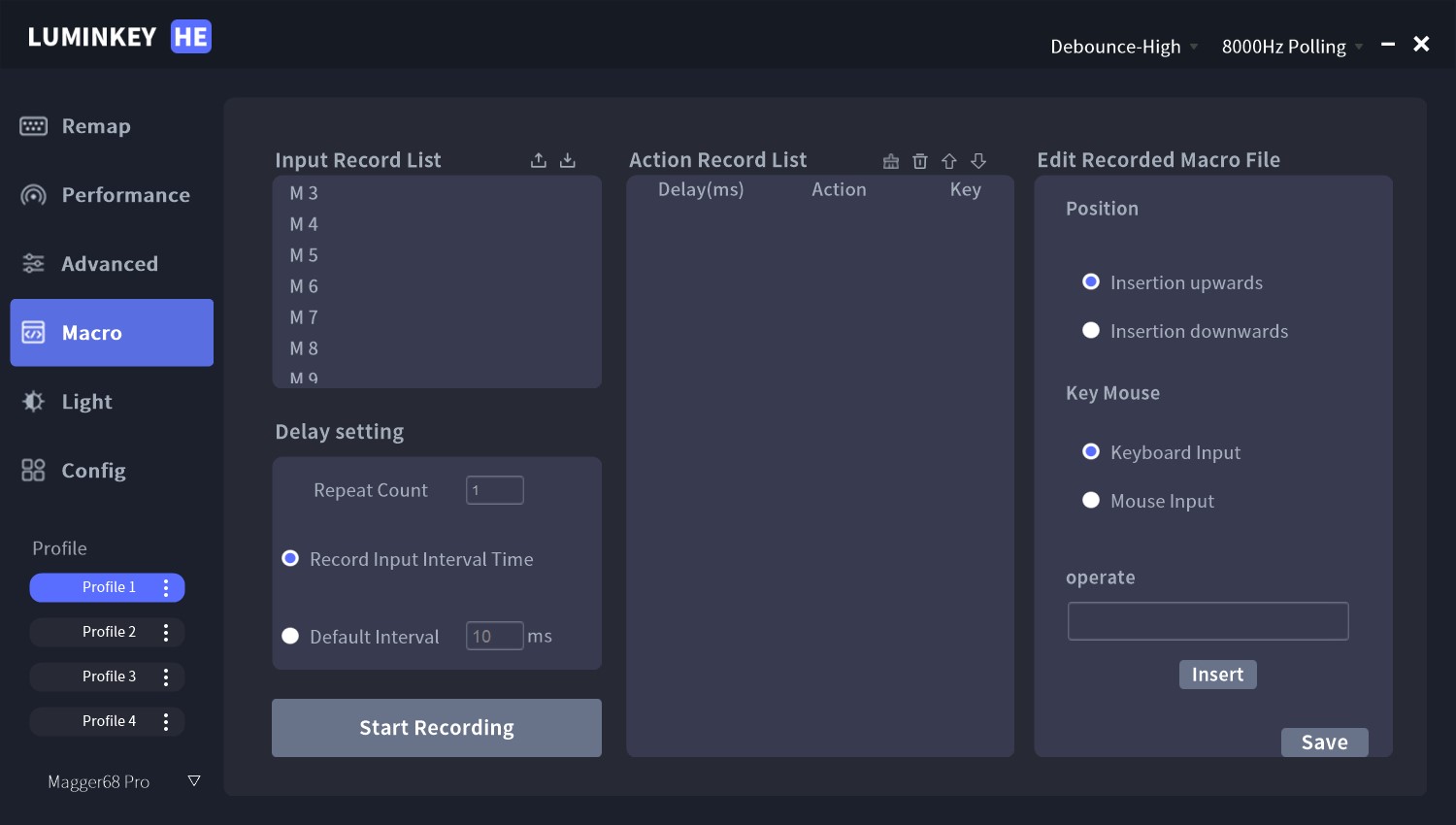Click the Start Recording button
Image resolution: width=1456 pixels, height=825 pixels.
437,728
